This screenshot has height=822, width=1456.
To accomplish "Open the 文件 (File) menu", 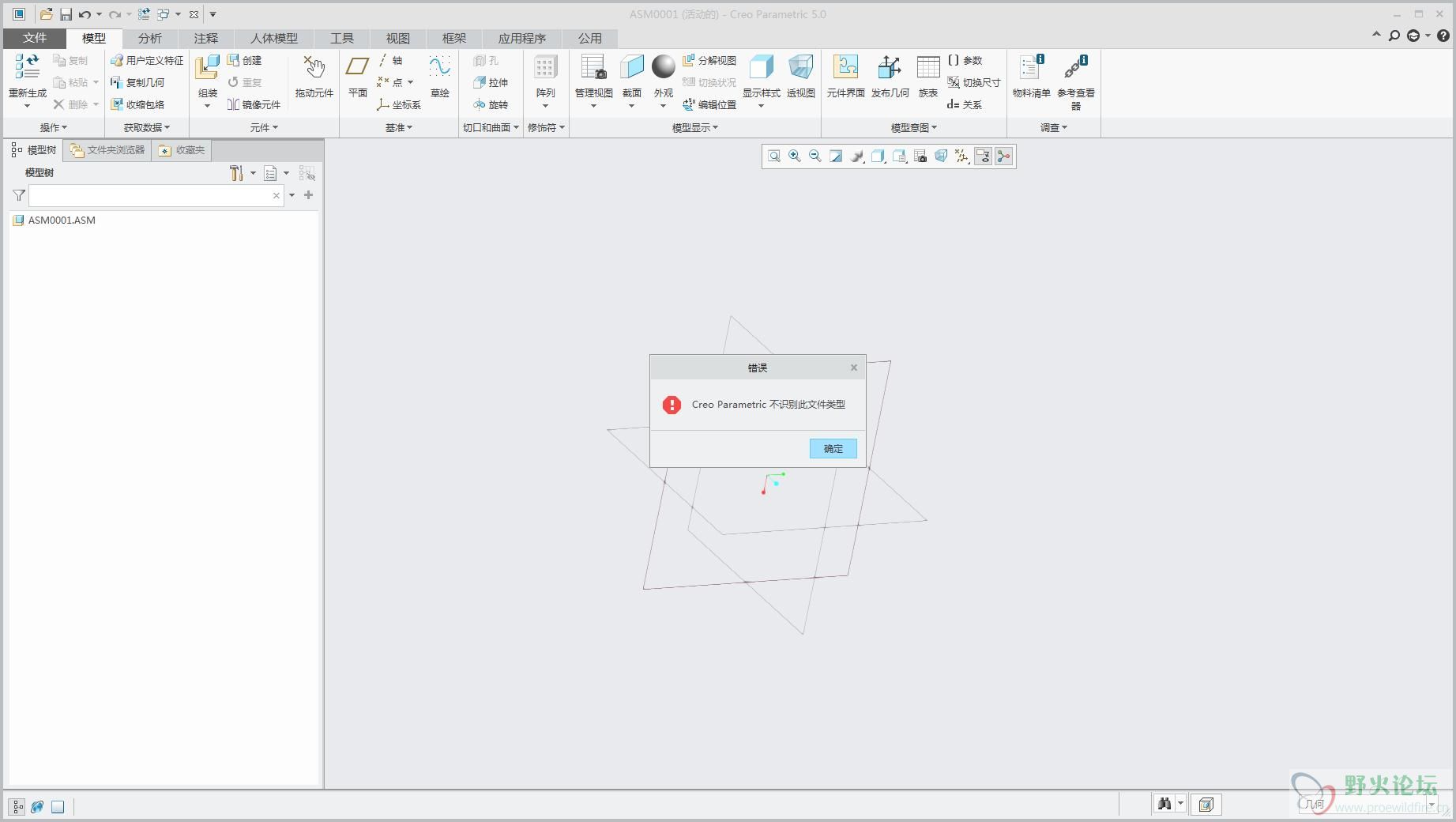I will (x=35, y=38).
